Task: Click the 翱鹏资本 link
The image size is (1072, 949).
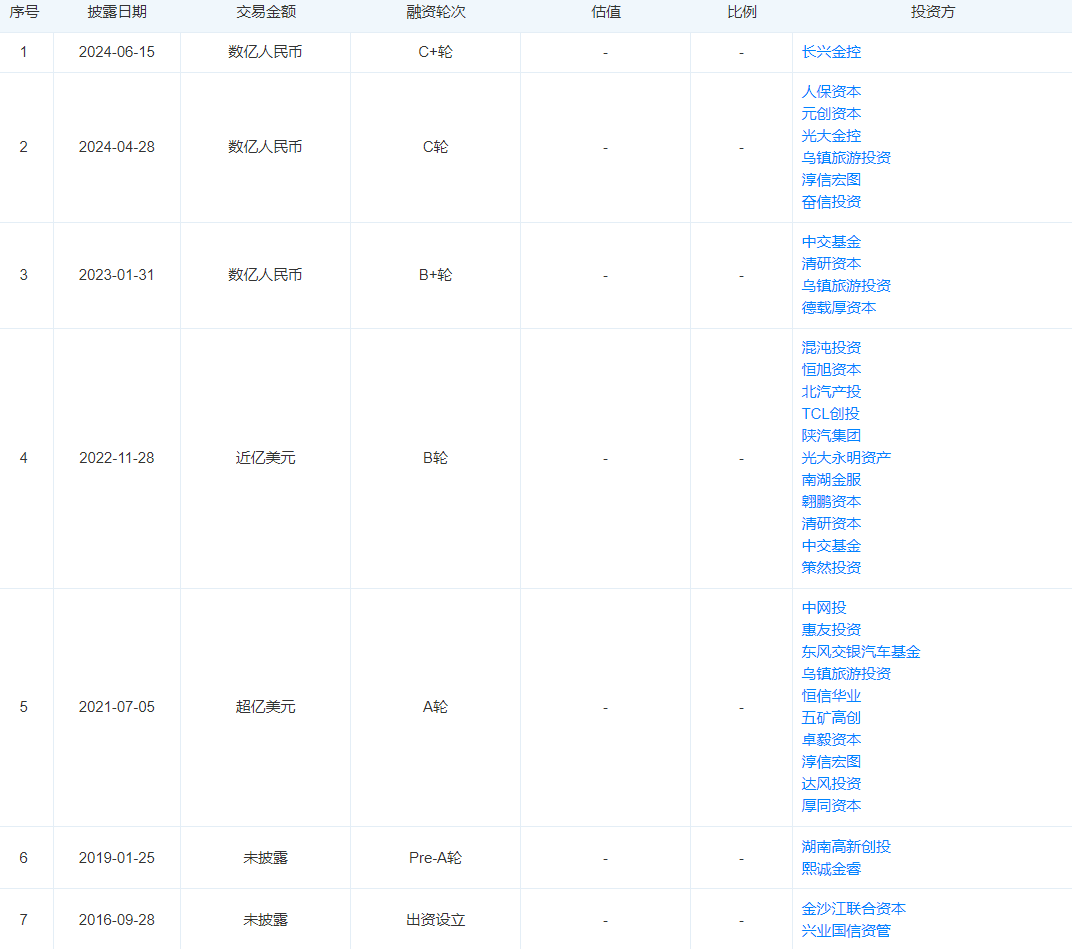Action: coord(831,502)
